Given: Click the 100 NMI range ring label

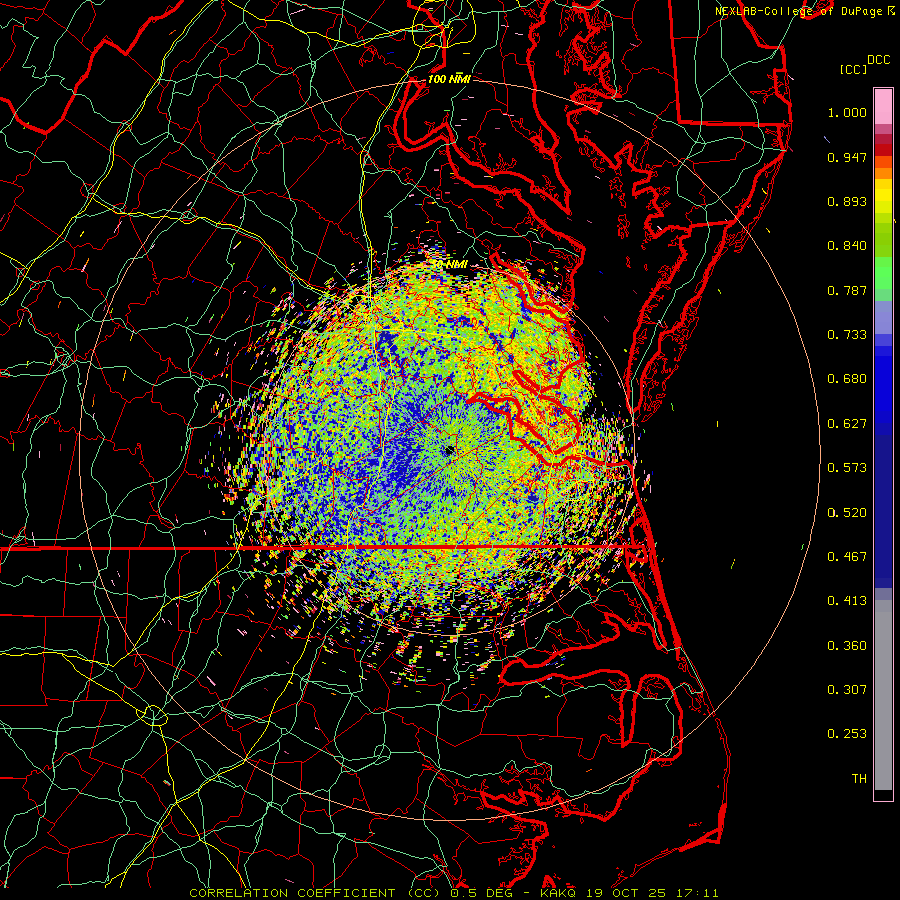Looking at the screenshot, I should pos(449,79).
